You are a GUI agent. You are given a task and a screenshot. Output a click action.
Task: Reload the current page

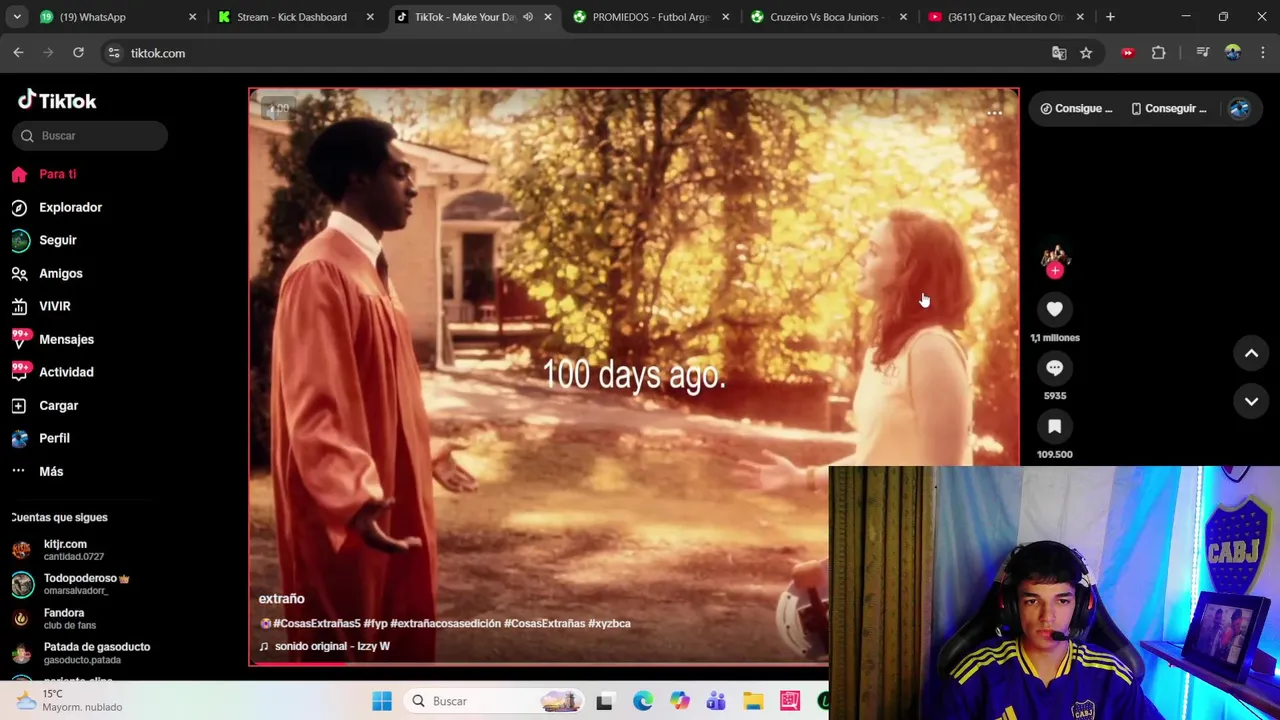click(78, 53)
